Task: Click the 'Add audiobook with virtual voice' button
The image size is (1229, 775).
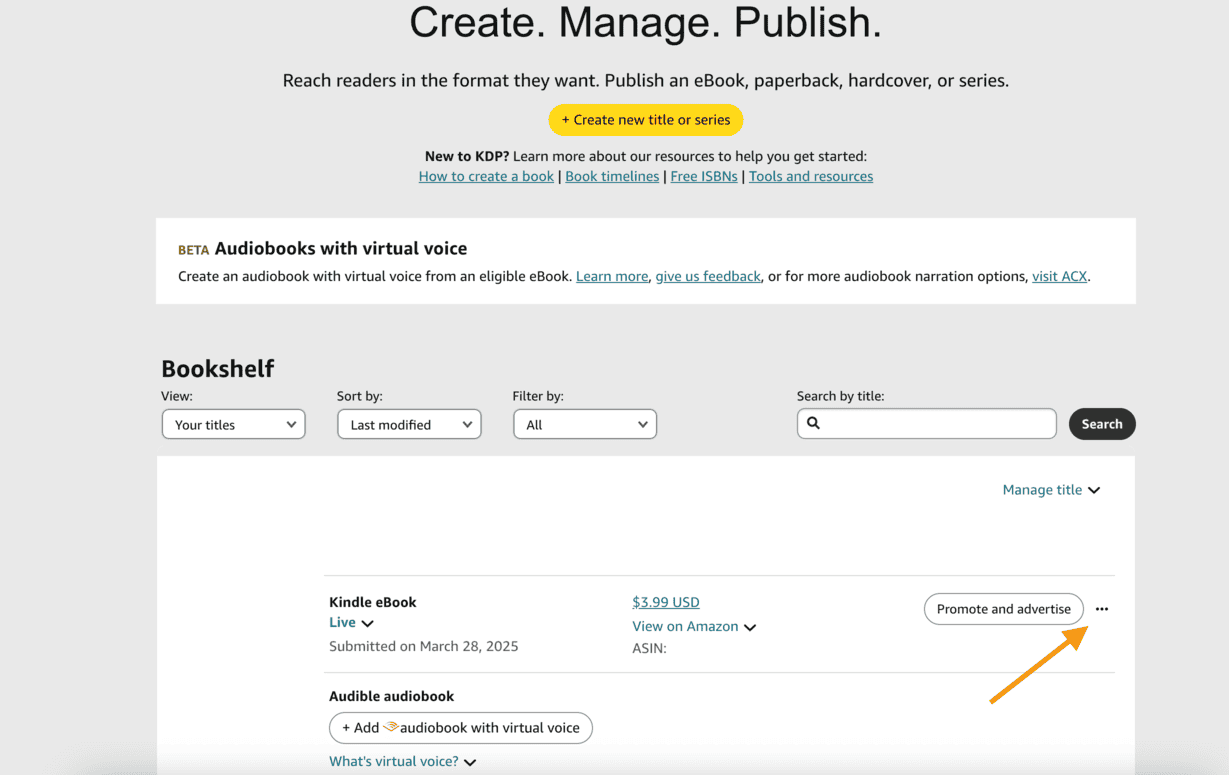Action: click(460, 728)
